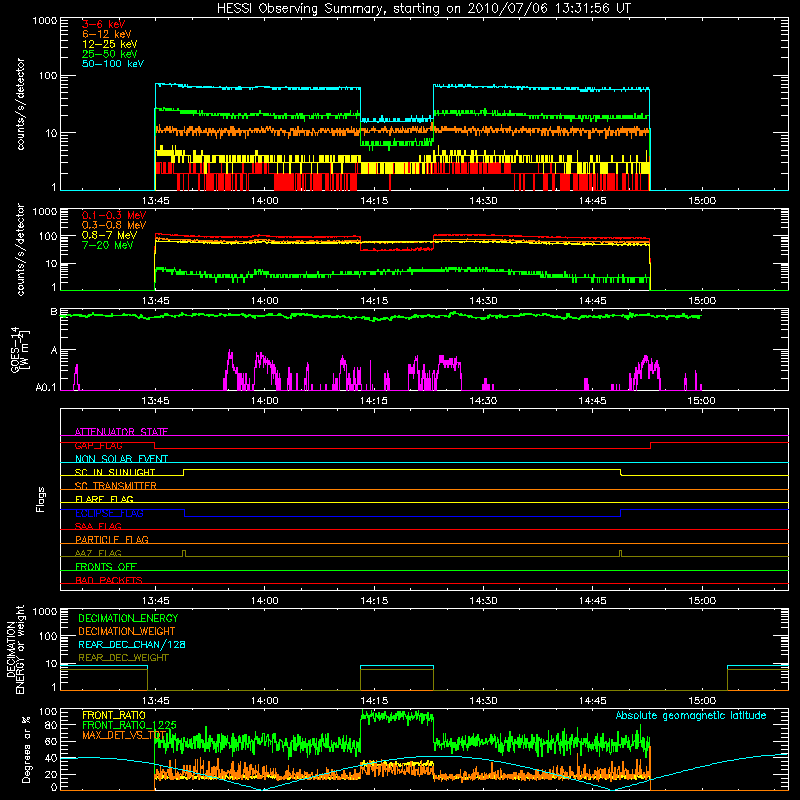Select the 12-25 keV legend label
Image resolution: width=800 pixels, height=800 pixels.
tap(109, 44)
